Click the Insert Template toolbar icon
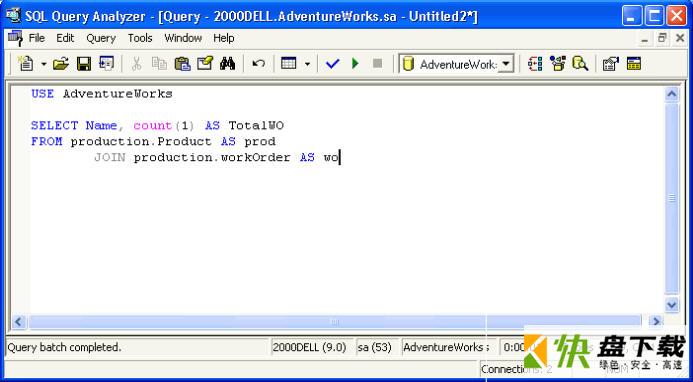The width and height of the screenshot is (693, 382). (106, 64)
